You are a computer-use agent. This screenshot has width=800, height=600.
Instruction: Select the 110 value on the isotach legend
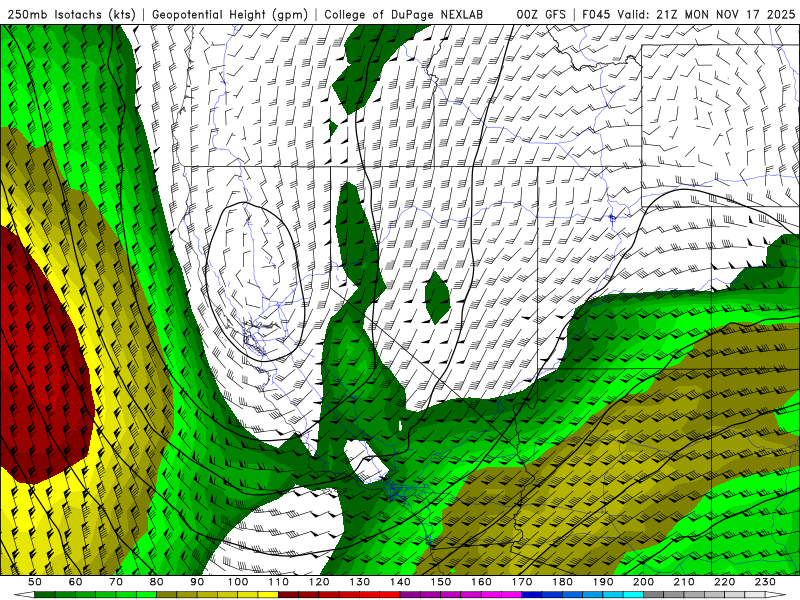coord(279,582)
